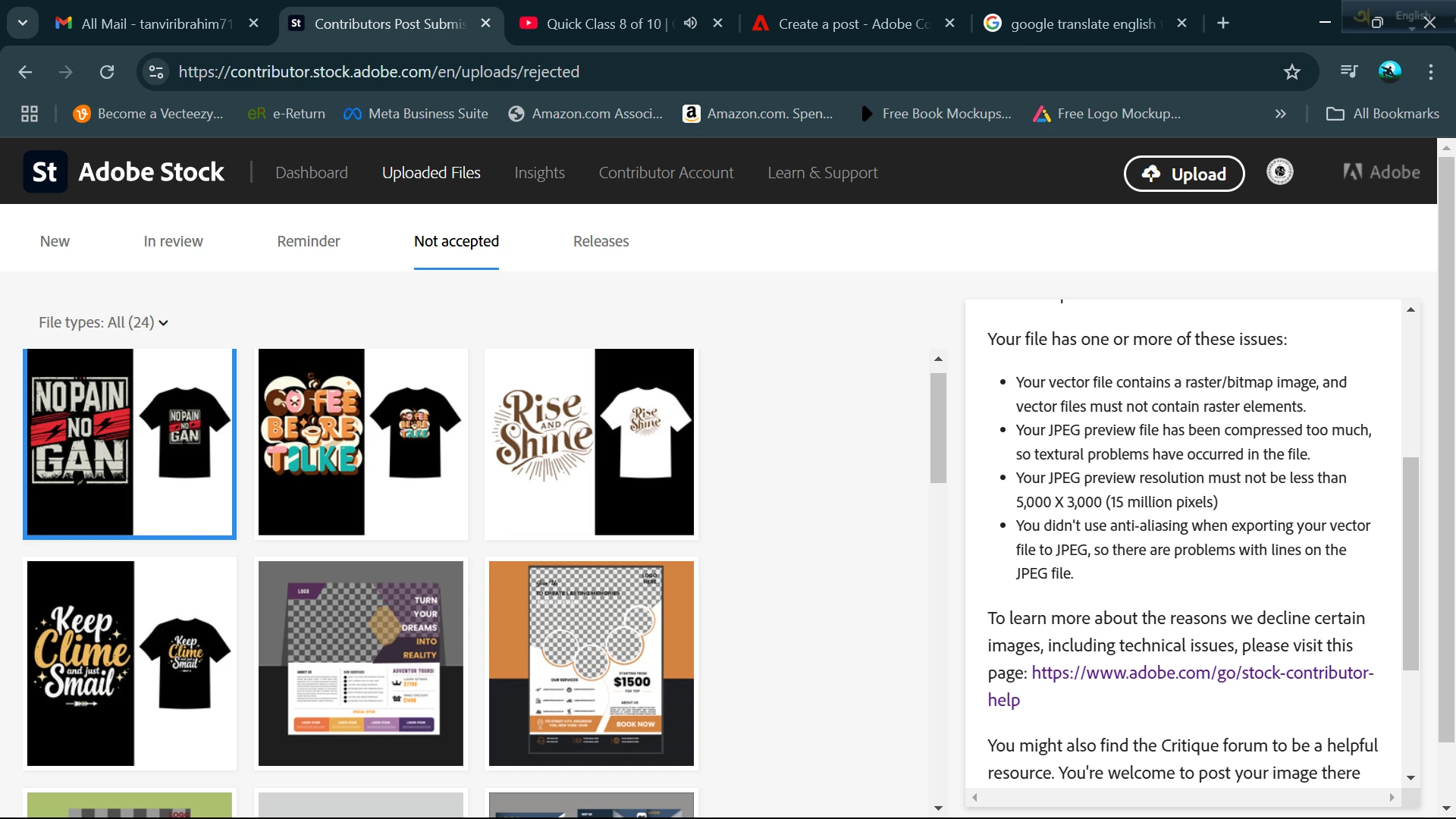
Task: Expand the tab search dropdown arrow
Action: pos(23,24)
